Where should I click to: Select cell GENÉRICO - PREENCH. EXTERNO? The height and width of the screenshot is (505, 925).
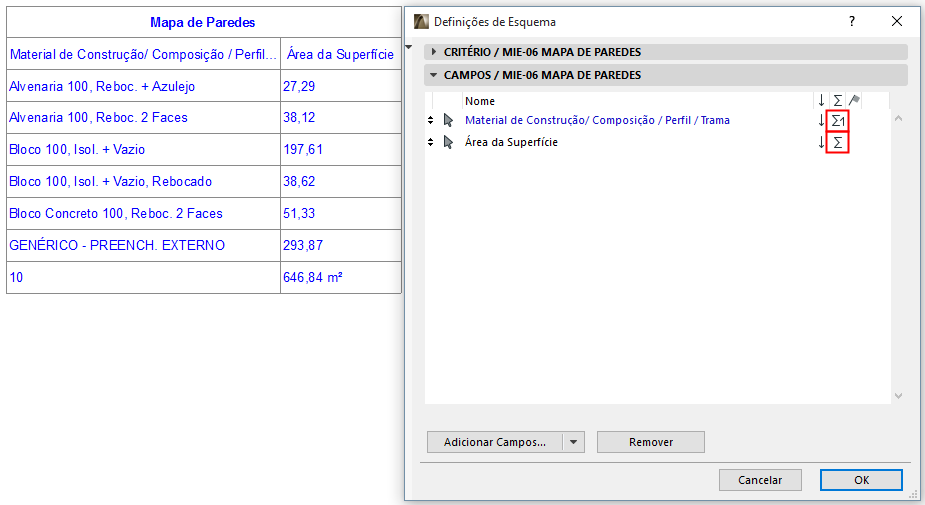(143, 245)
